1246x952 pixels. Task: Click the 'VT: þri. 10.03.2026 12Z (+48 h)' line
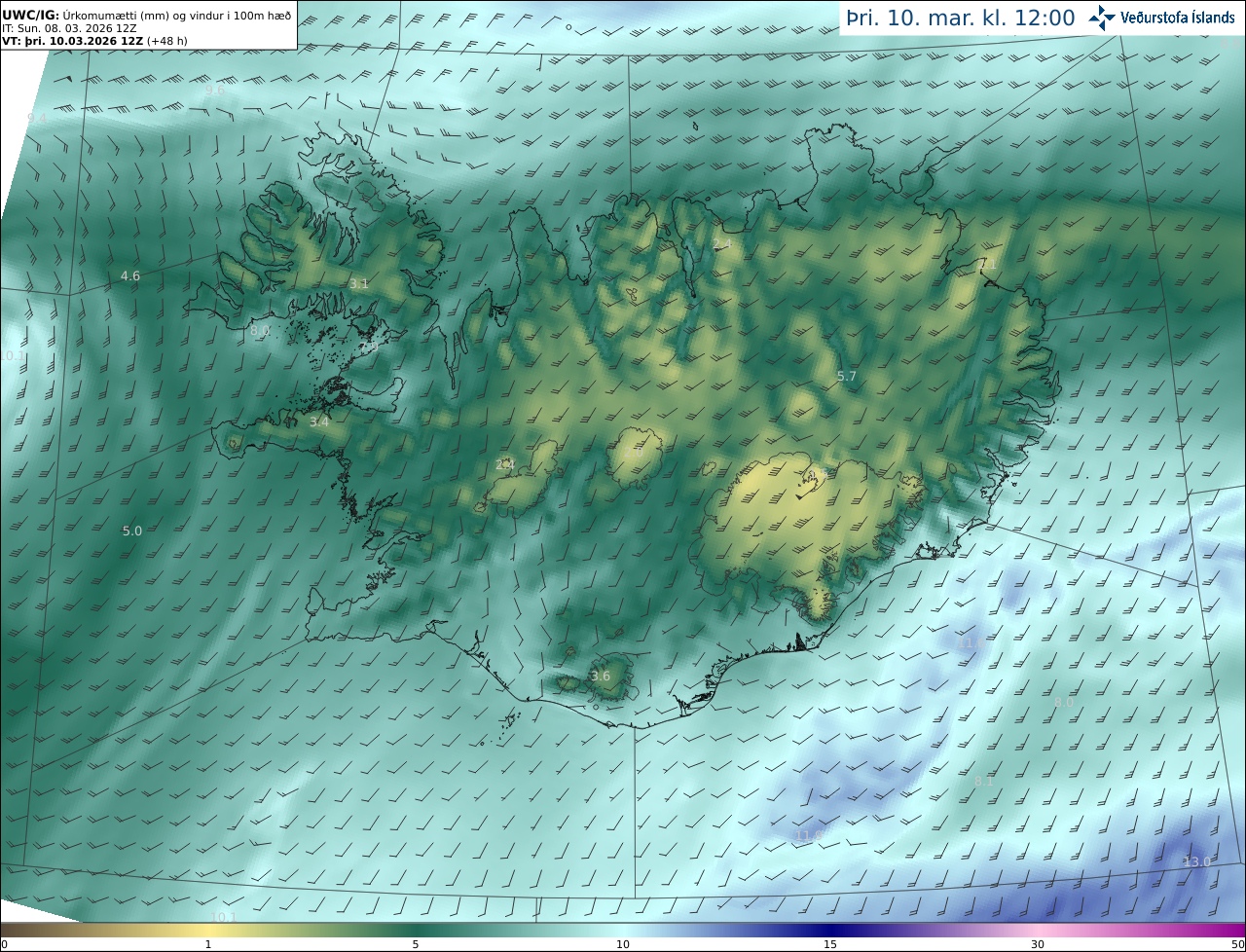pos(94,41)
